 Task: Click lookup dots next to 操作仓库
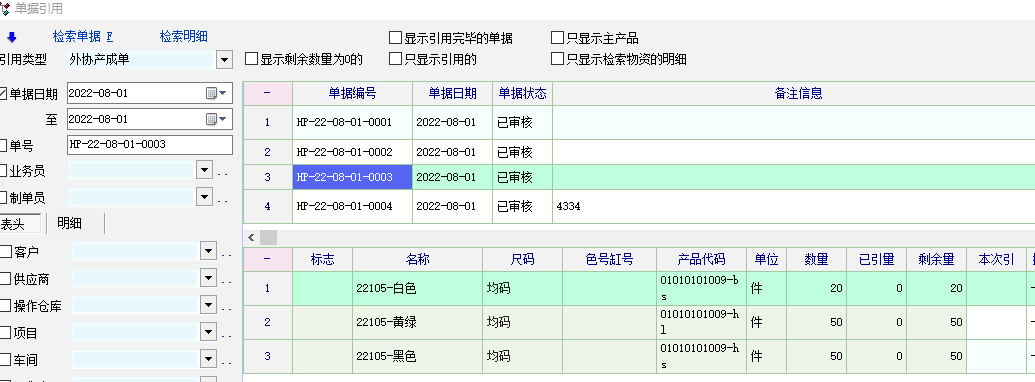click(226, 309)
